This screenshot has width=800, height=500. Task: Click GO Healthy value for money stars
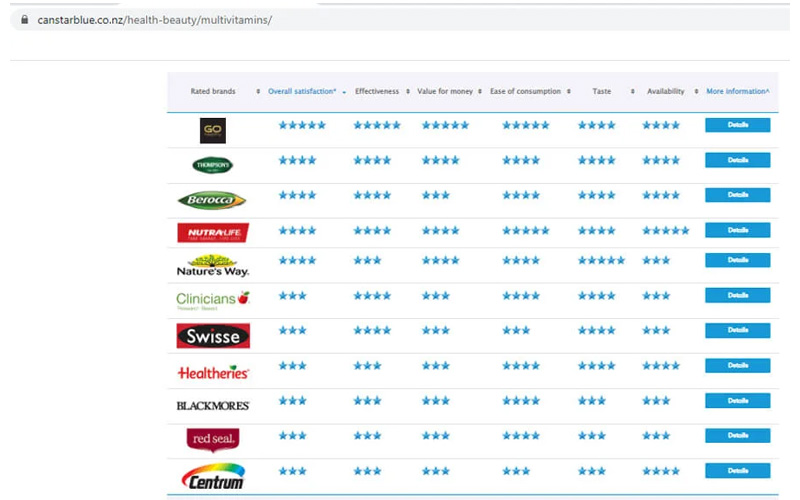[445, 125]
